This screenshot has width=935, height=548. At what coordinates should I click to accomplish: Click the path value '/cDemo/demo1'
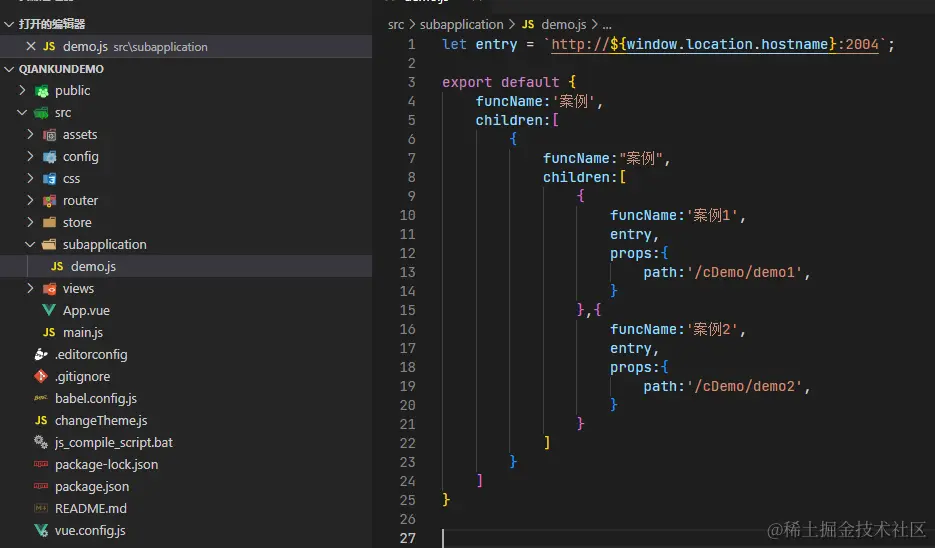(x=744, y=272)
